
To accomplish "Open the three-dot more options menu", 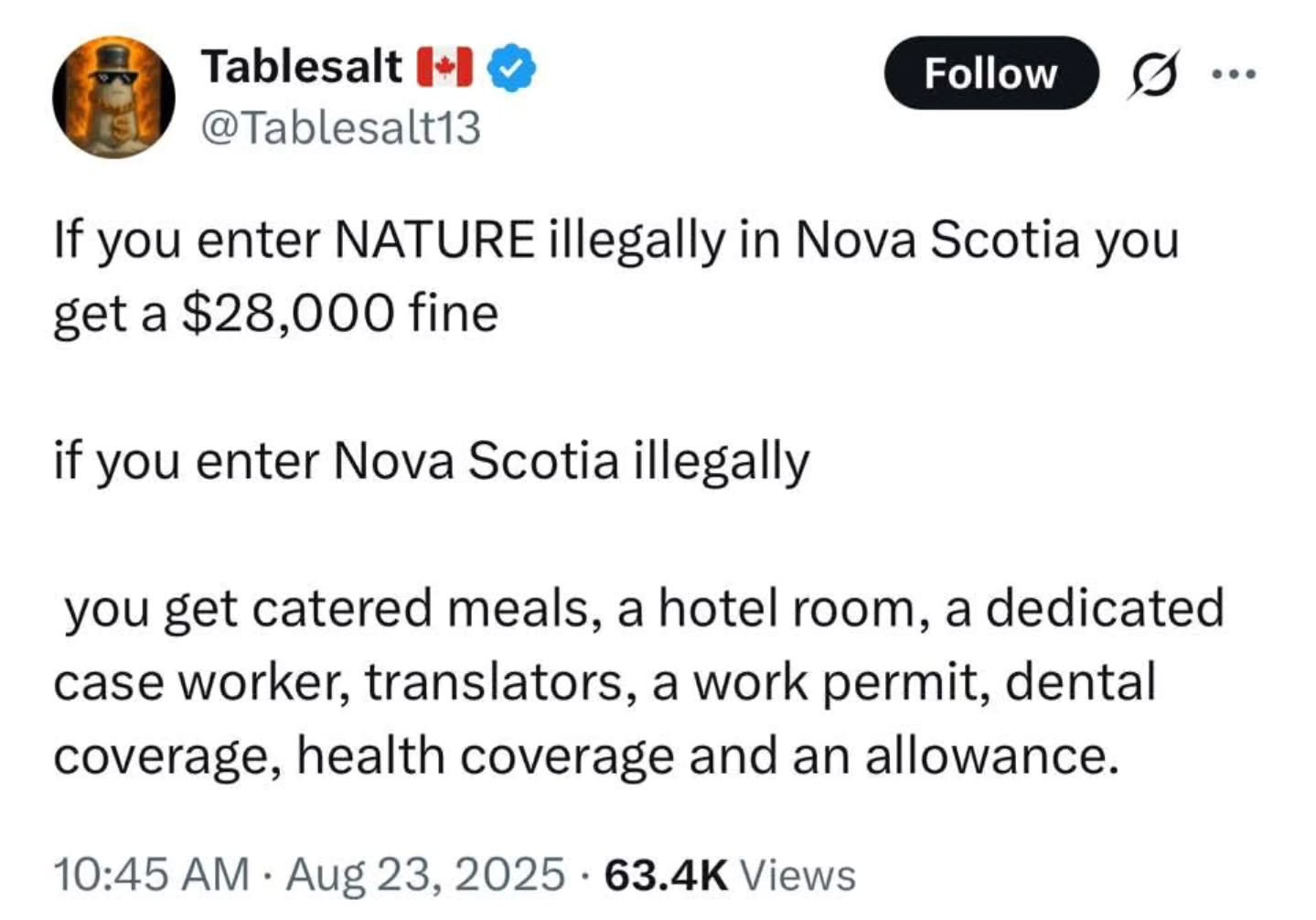I will click(1234, 73).
